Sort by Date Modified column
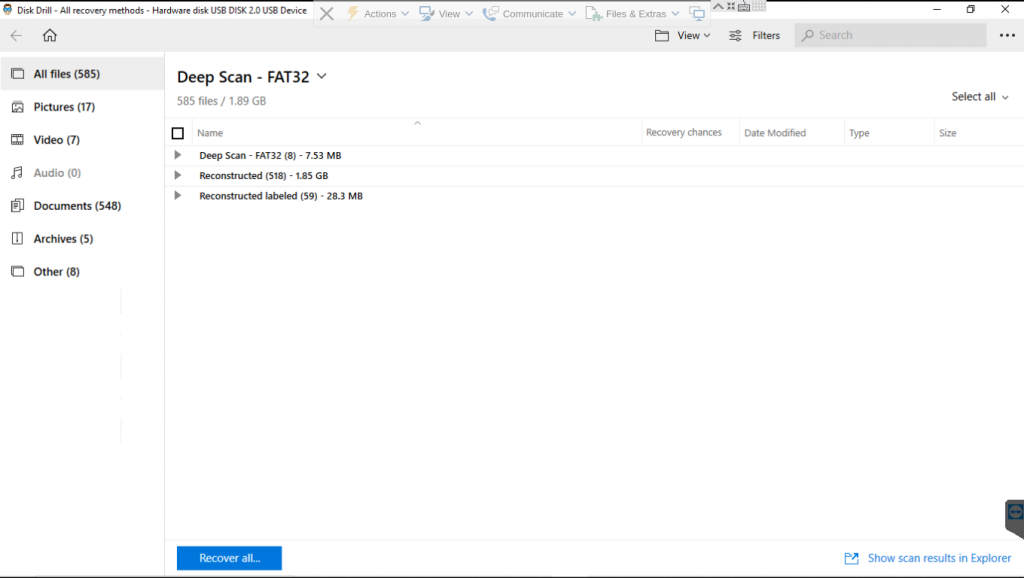This screenshot has height=578, width=1024. [x=775, y=133]
